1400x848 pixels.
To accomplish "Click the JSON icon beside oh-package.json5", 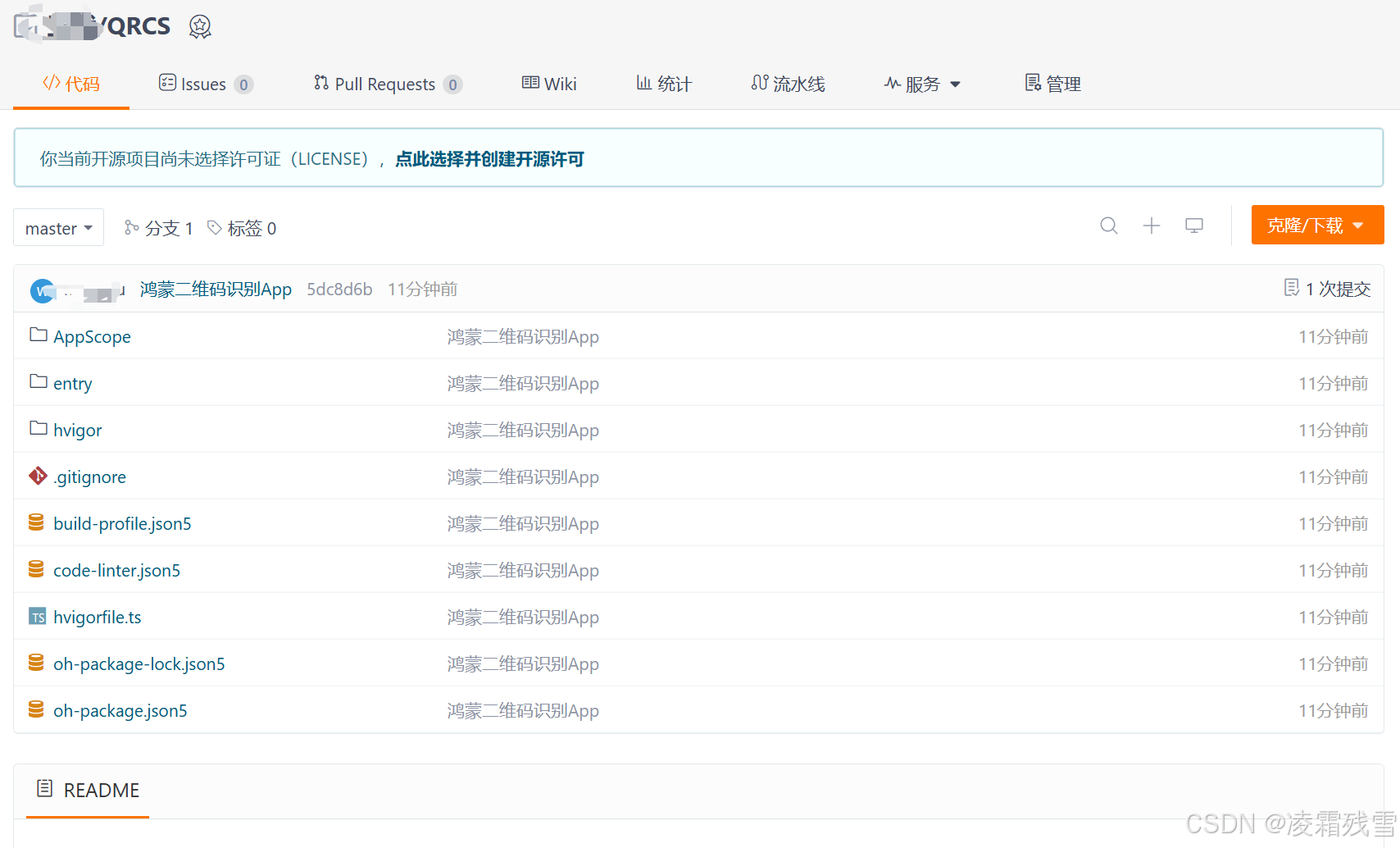I will tap(36, 709).
